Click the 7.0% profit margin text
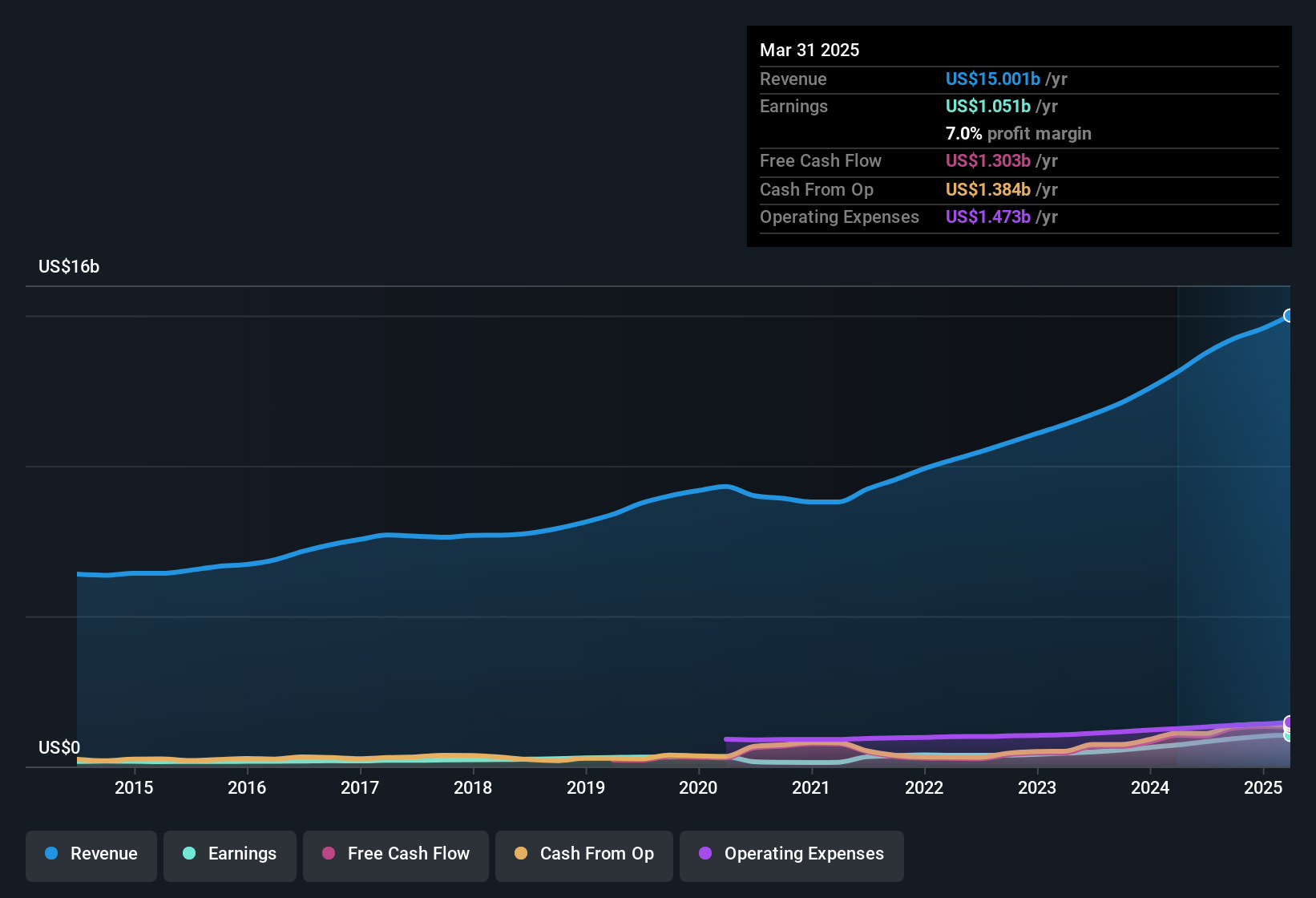This screenshot has height=898, width=1316. 1019,134
